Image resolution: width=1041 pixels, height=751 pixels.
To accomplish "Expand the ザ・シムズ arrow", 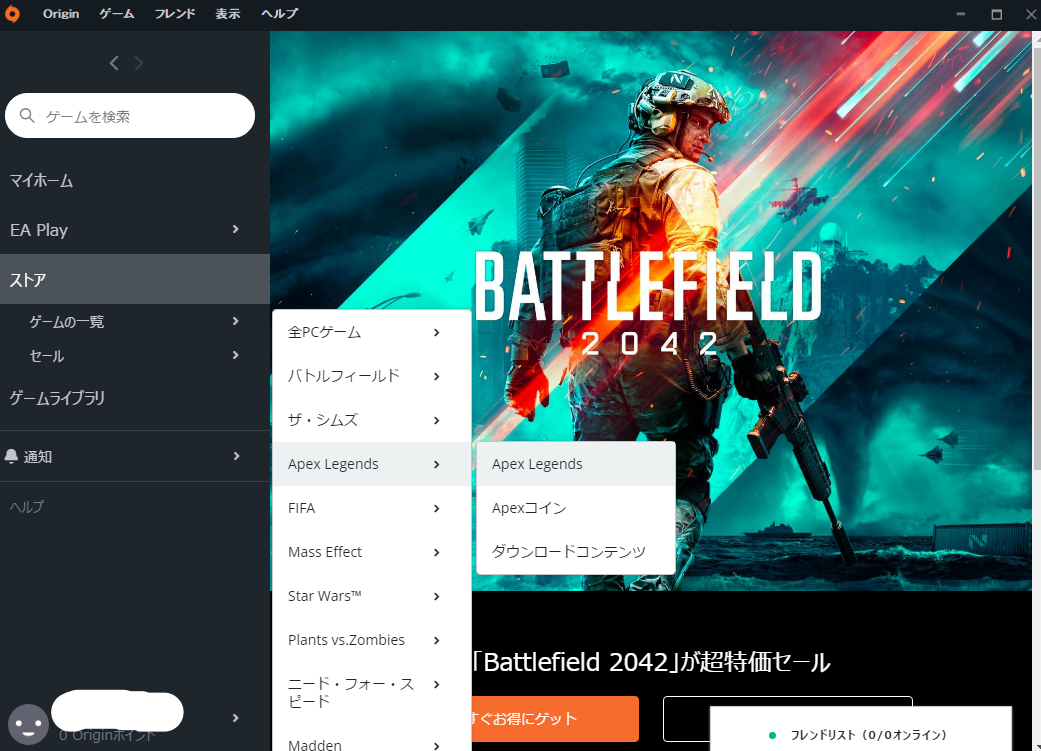I will [x=436, y=420].
